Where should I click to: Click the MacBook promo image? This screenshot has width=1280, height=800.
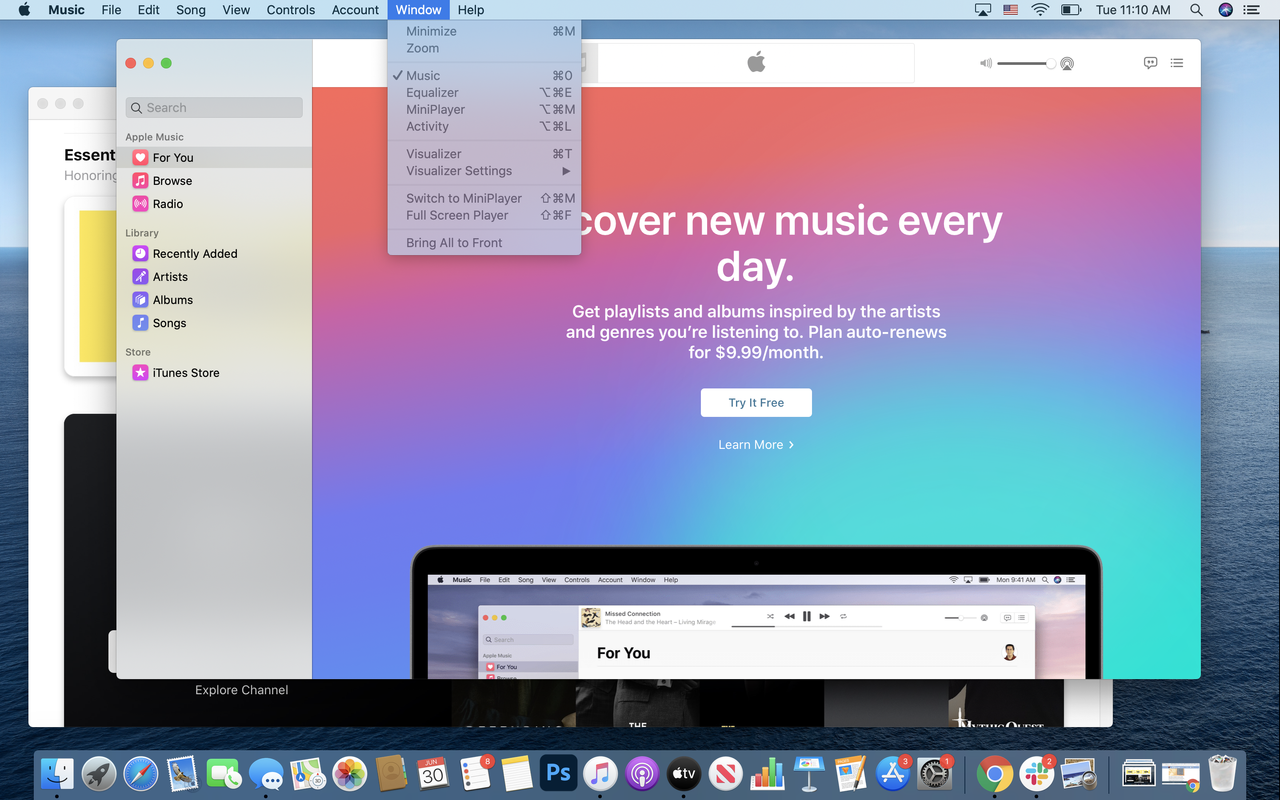pyautogui.click(x=756, y=612)
